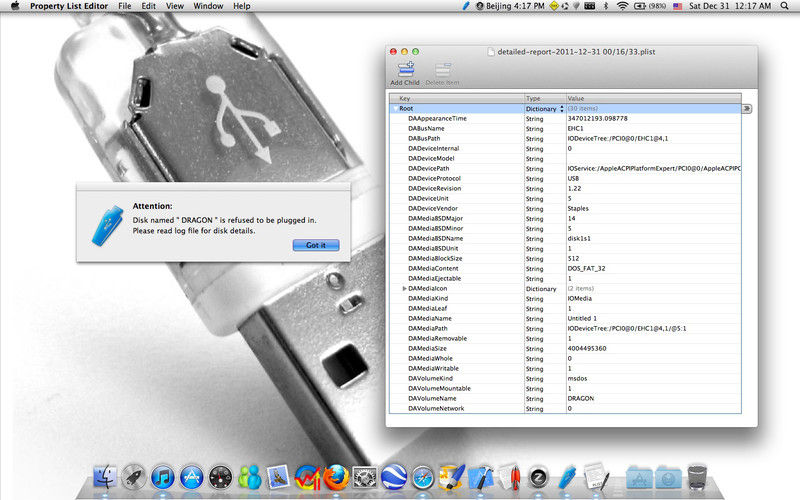Collapse the Root disclosure triangle
This screenshot has height=500, width=800.
click(x=395, y=109)
